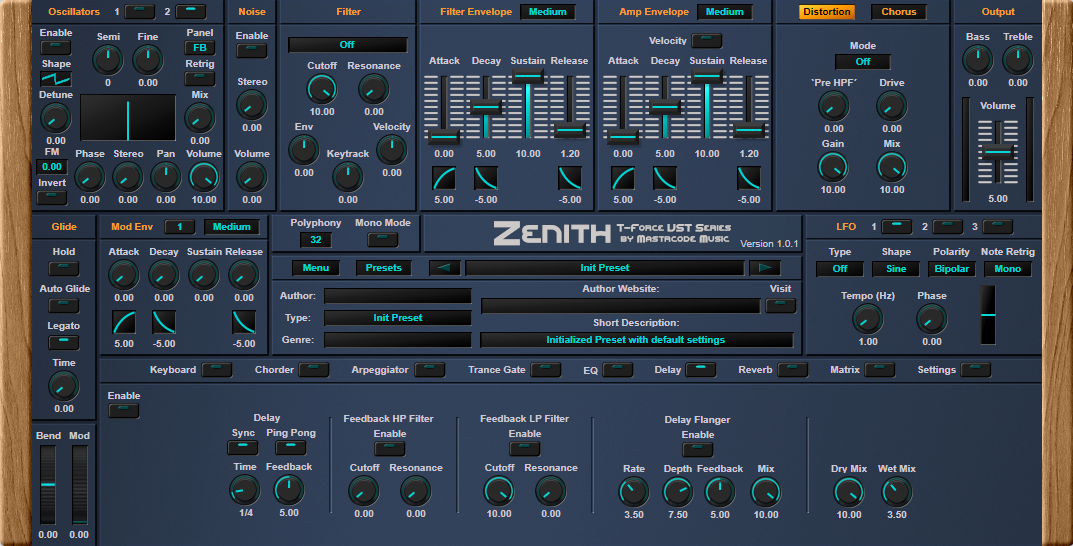Click the Polyphony value field 32
1073x546 pixels.
point(315,239)
